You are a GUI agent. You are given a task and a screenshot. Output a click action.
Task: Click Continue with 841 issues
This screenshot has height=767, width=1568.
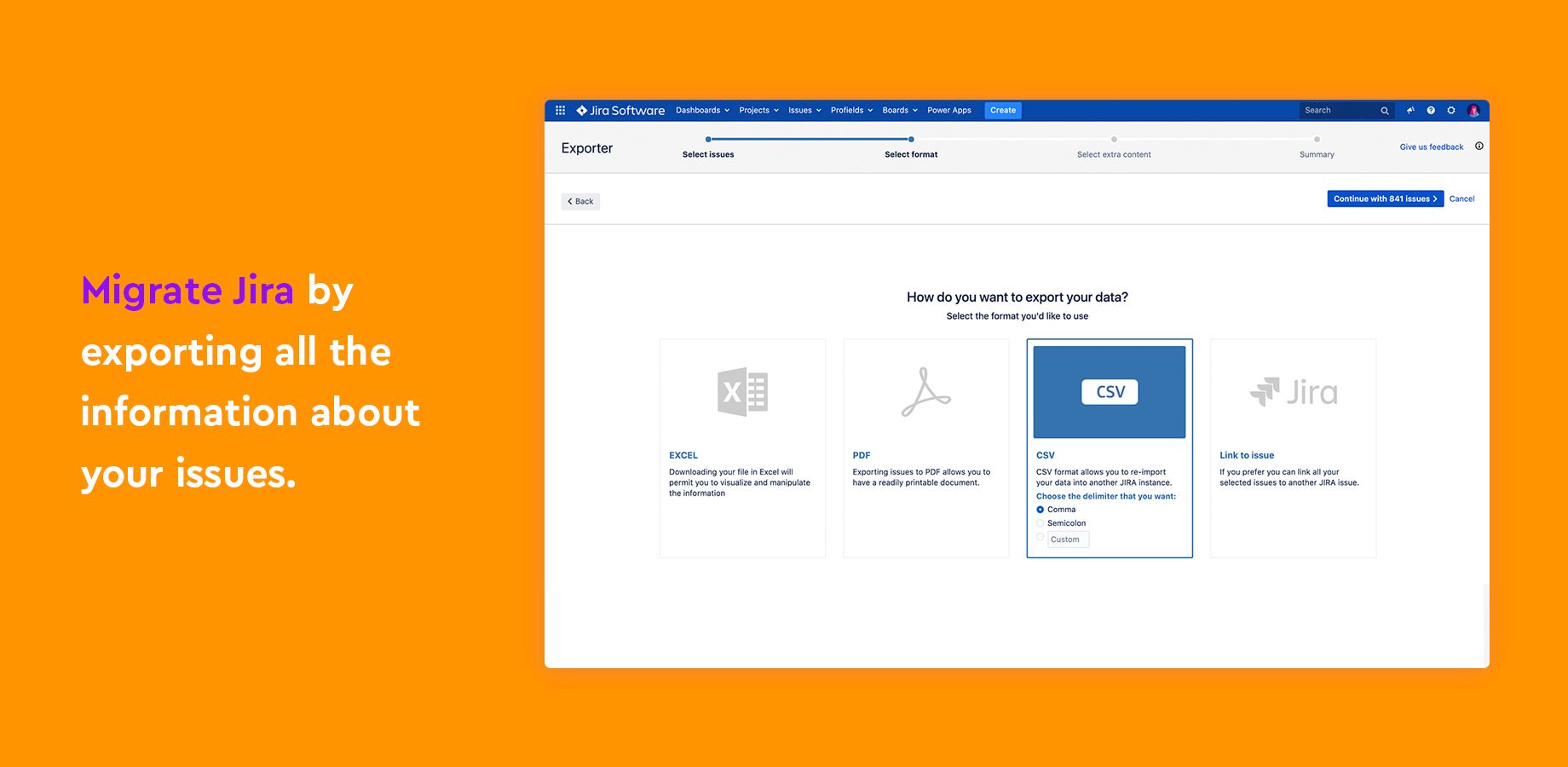(1385, 199)
